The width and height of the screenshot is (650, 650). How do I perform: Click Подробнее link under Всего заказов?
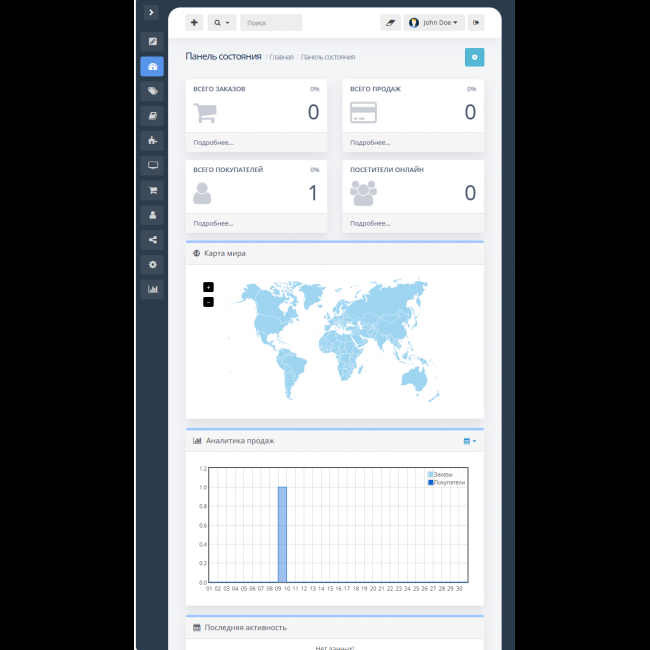213,143
